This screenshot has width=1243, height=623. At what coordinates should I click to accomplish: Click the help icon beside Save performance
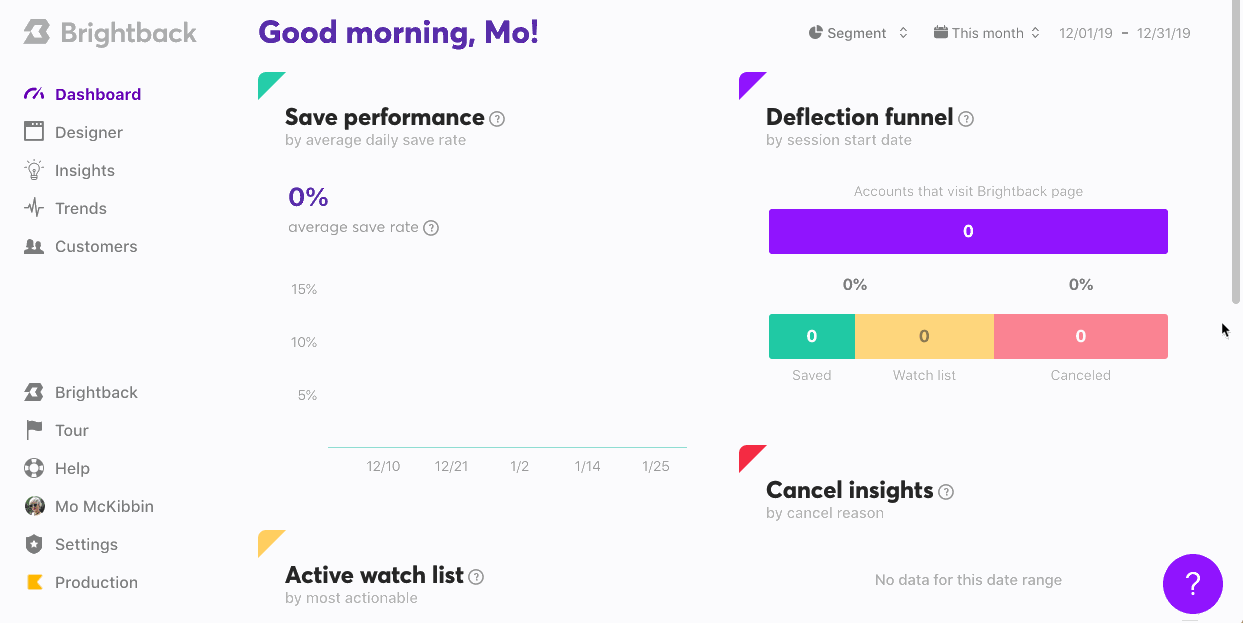click(x=497, y=119)
